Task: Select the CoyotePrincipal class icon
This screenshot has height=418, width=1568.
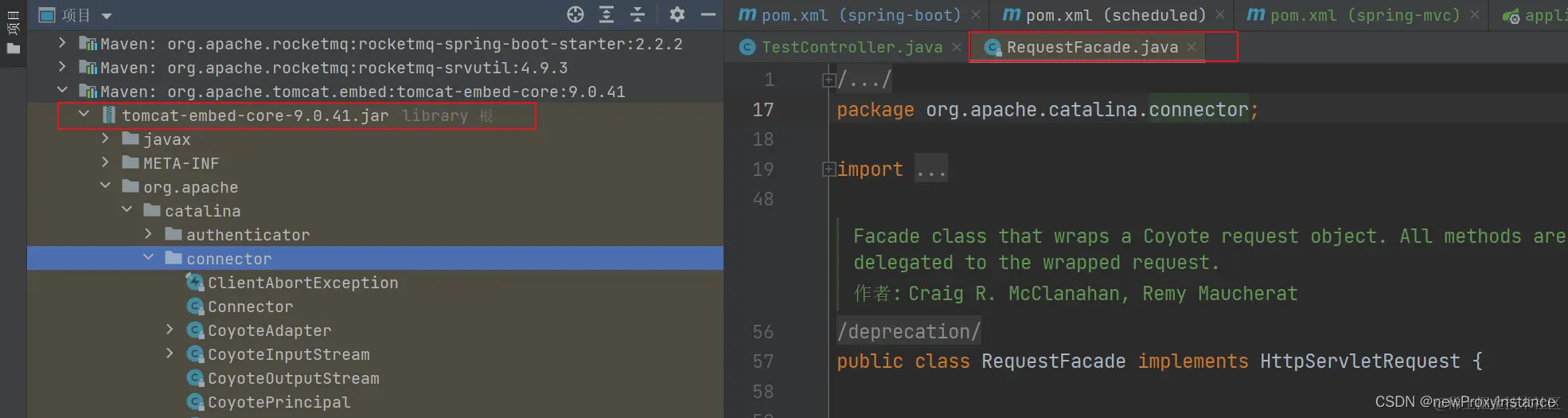Action: pyautogui.click(x=195, y=402)
